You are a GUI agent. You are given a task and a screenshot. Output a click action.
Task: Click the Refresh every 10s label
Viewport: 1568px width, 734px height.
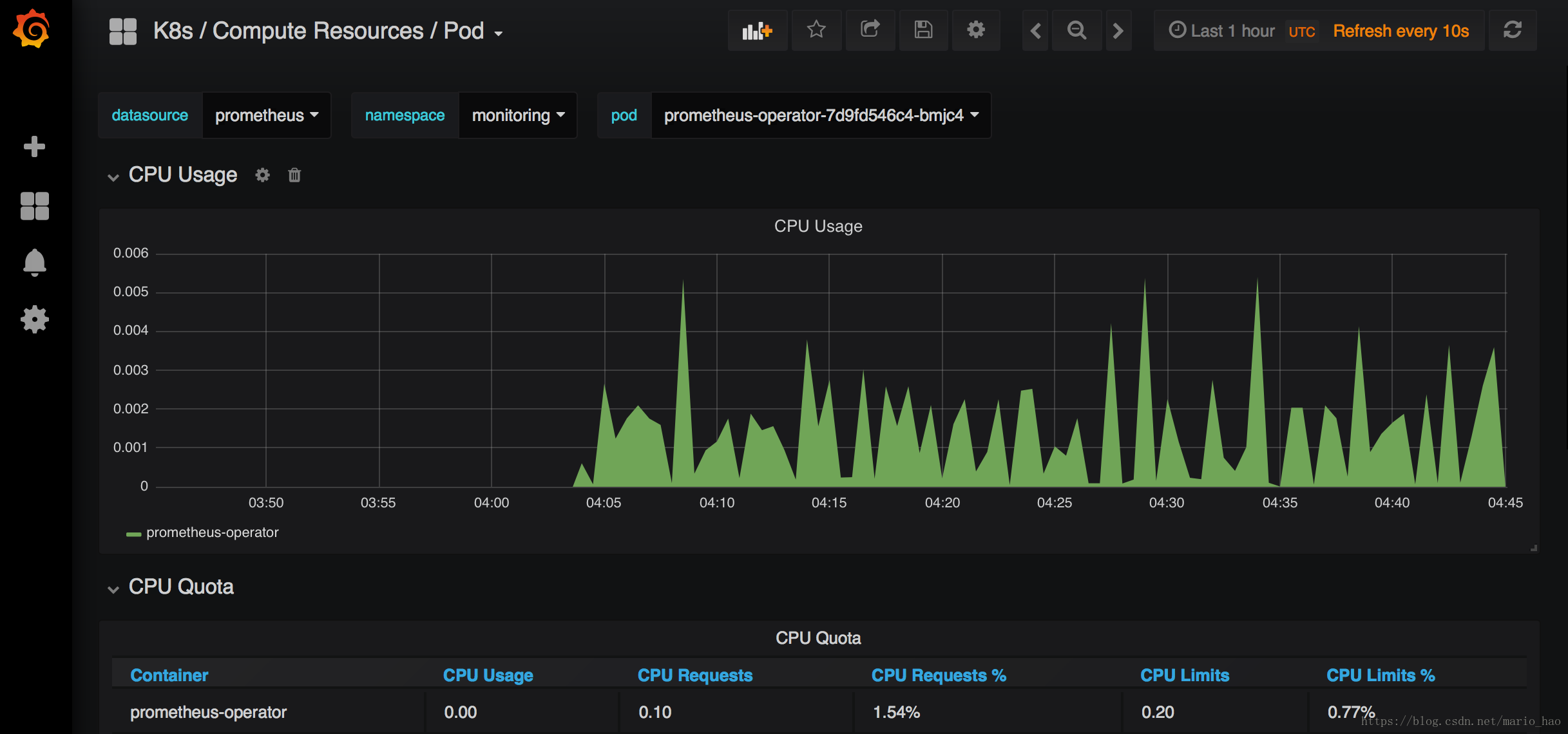[x=1401, y=31]
